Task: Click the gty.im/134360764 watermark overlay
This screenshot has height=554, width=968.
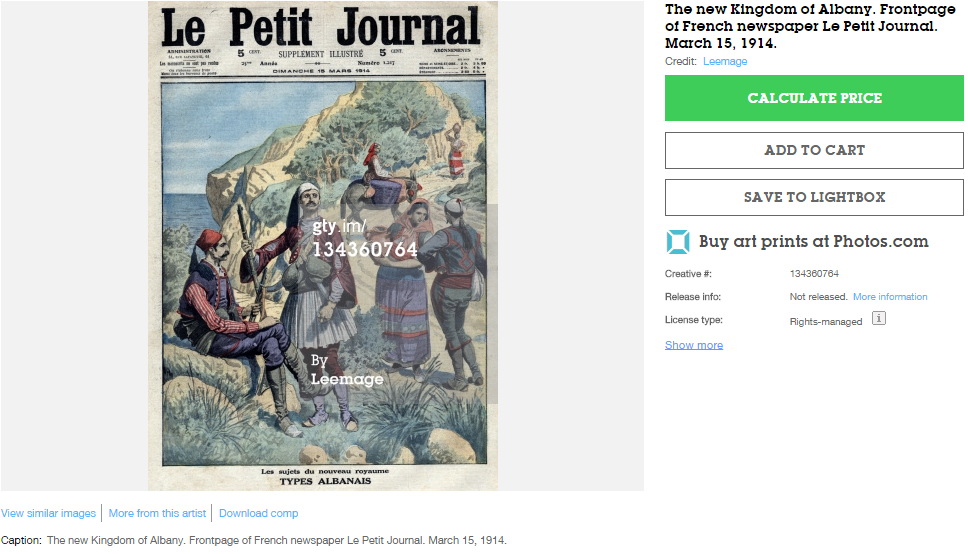Action: 364,238
